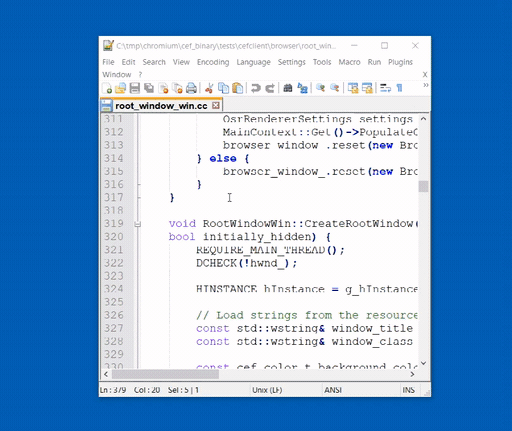Click the ANSI encoding status field
The height and width of the screenshot is (431, 512).
(333, 390)
